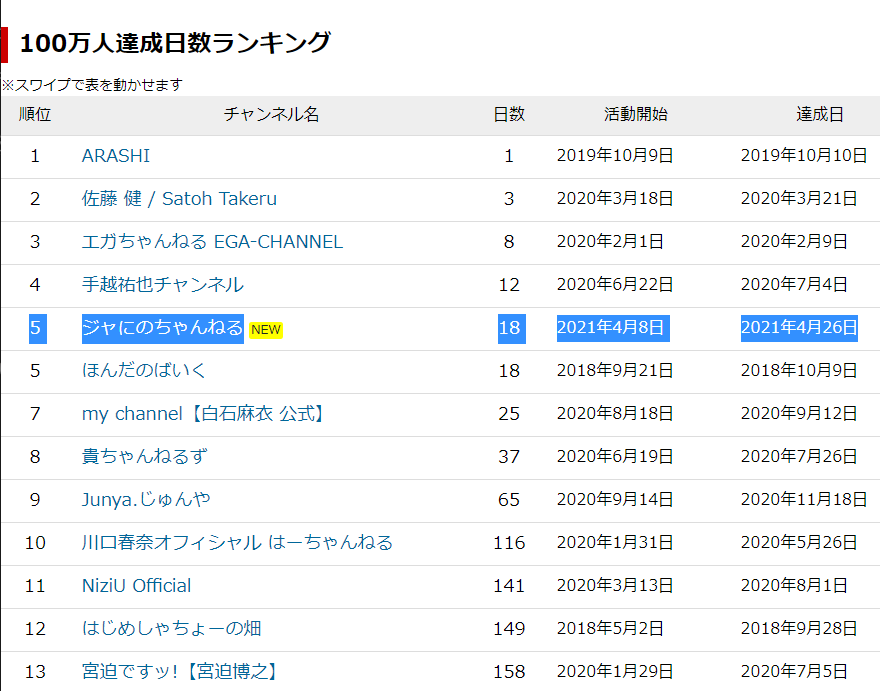Screen dimensions: 880x691
Task: Click the days value 25
Action: coord(509,414)
